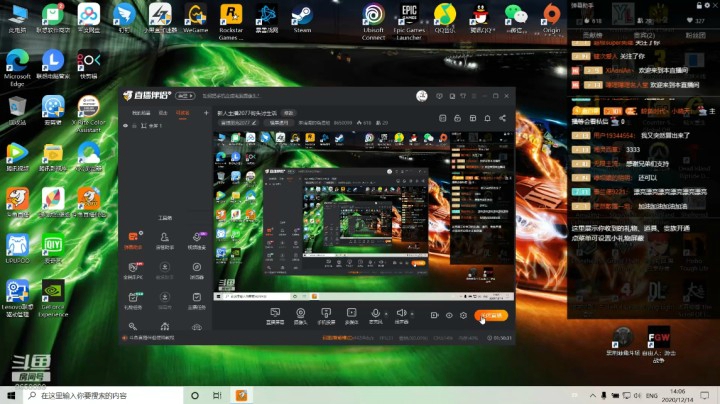Open the dropdown beside the microphone icon
Viewport: 720px width, 404px height.
pyautogui.click(x=386, y=314)
